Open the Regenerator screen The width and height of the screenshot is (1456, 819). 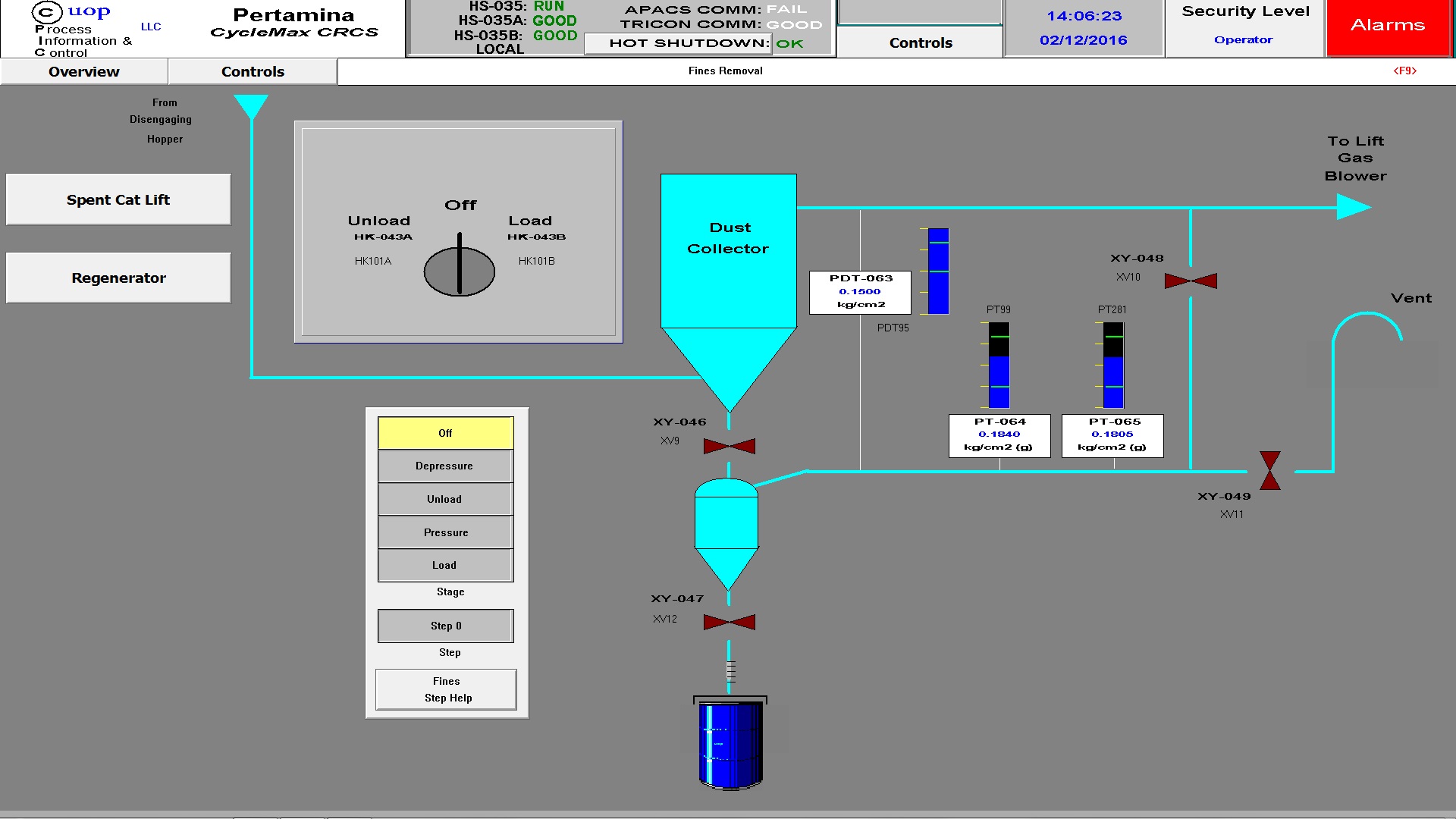(x=118, y=278)
